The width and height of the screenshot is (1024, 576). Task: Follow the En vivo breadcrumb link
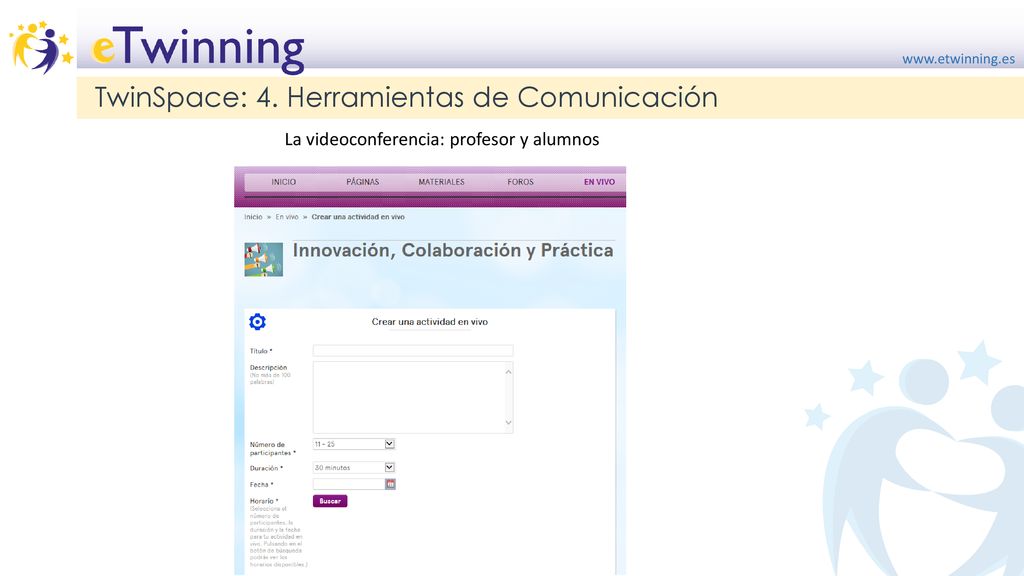(x=287, y=217)
